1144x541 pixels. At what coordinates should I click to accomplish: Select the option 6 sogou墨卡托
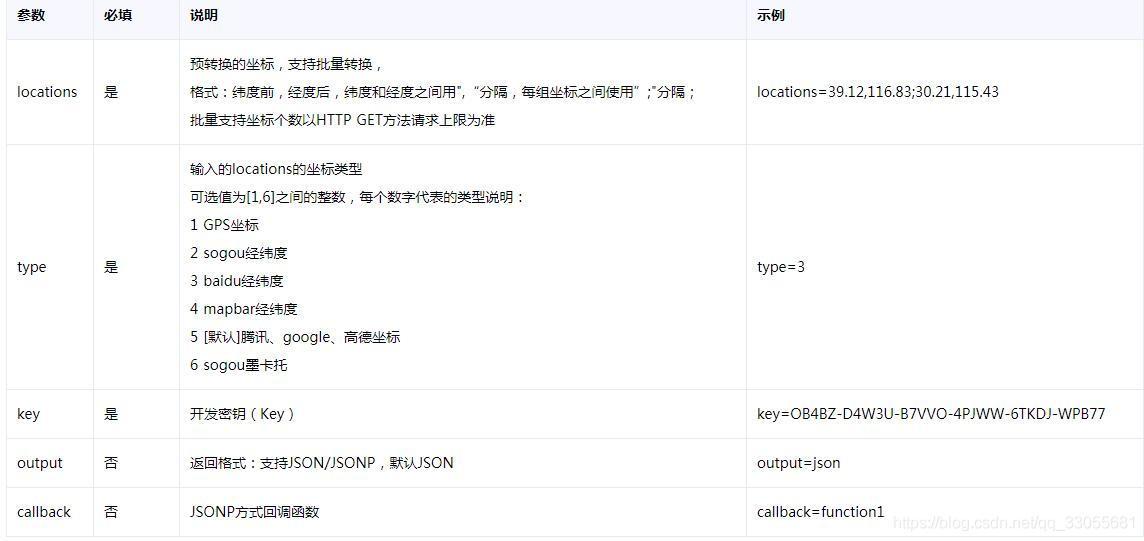(x=239, y=365)
